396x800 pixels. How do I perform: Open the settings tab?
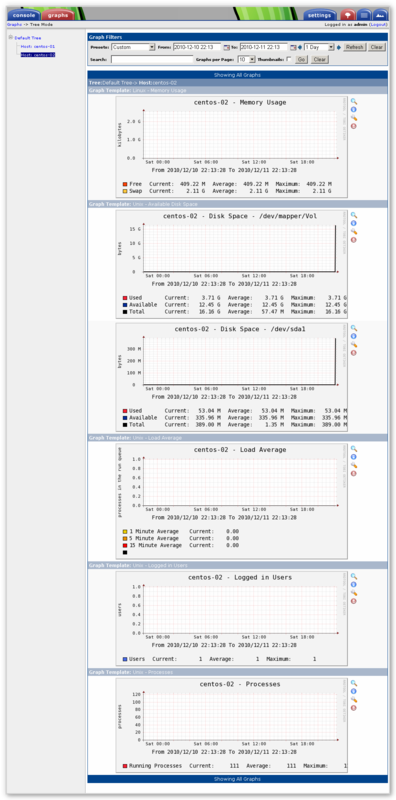[x=320, y=15]
